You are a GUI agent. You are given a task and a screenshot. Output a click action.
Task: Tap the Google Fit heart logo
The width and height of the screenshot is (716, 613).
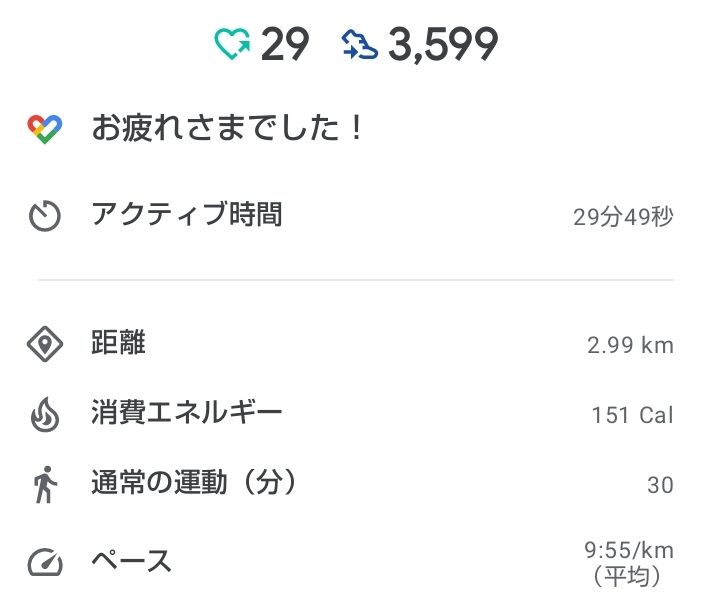[x=45, y=129]
